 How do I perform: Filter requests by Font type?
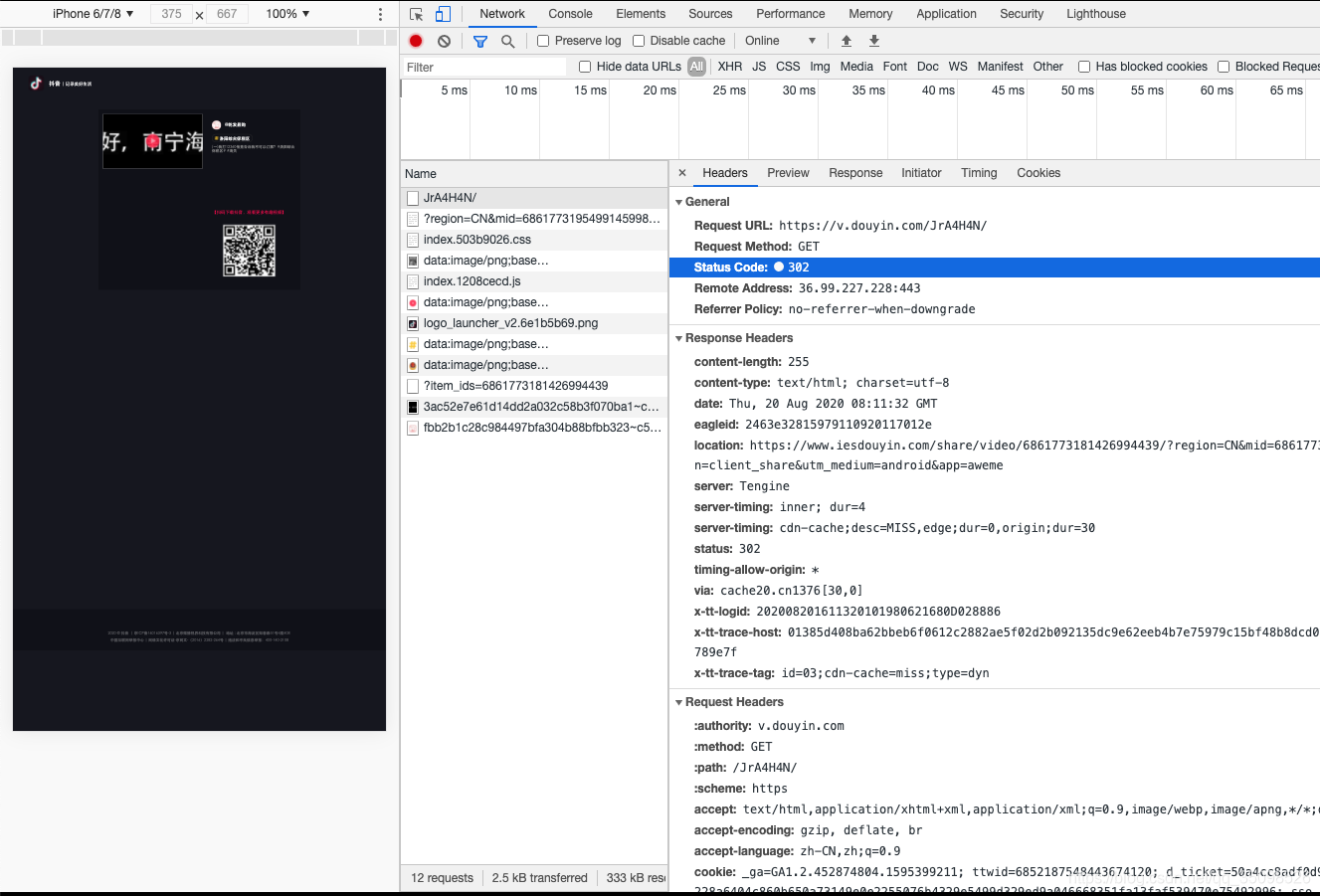click(895, 67)
